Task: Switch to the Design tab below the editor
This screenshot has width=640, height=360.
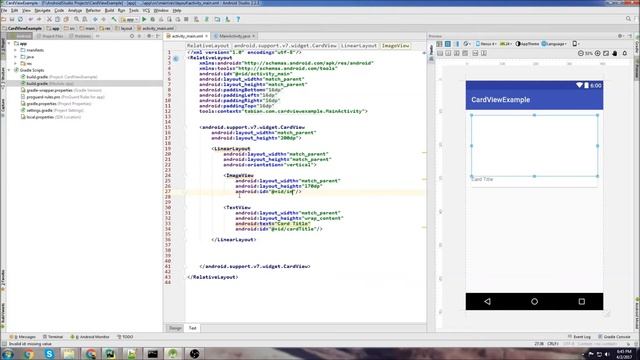Action: (175, 328)
